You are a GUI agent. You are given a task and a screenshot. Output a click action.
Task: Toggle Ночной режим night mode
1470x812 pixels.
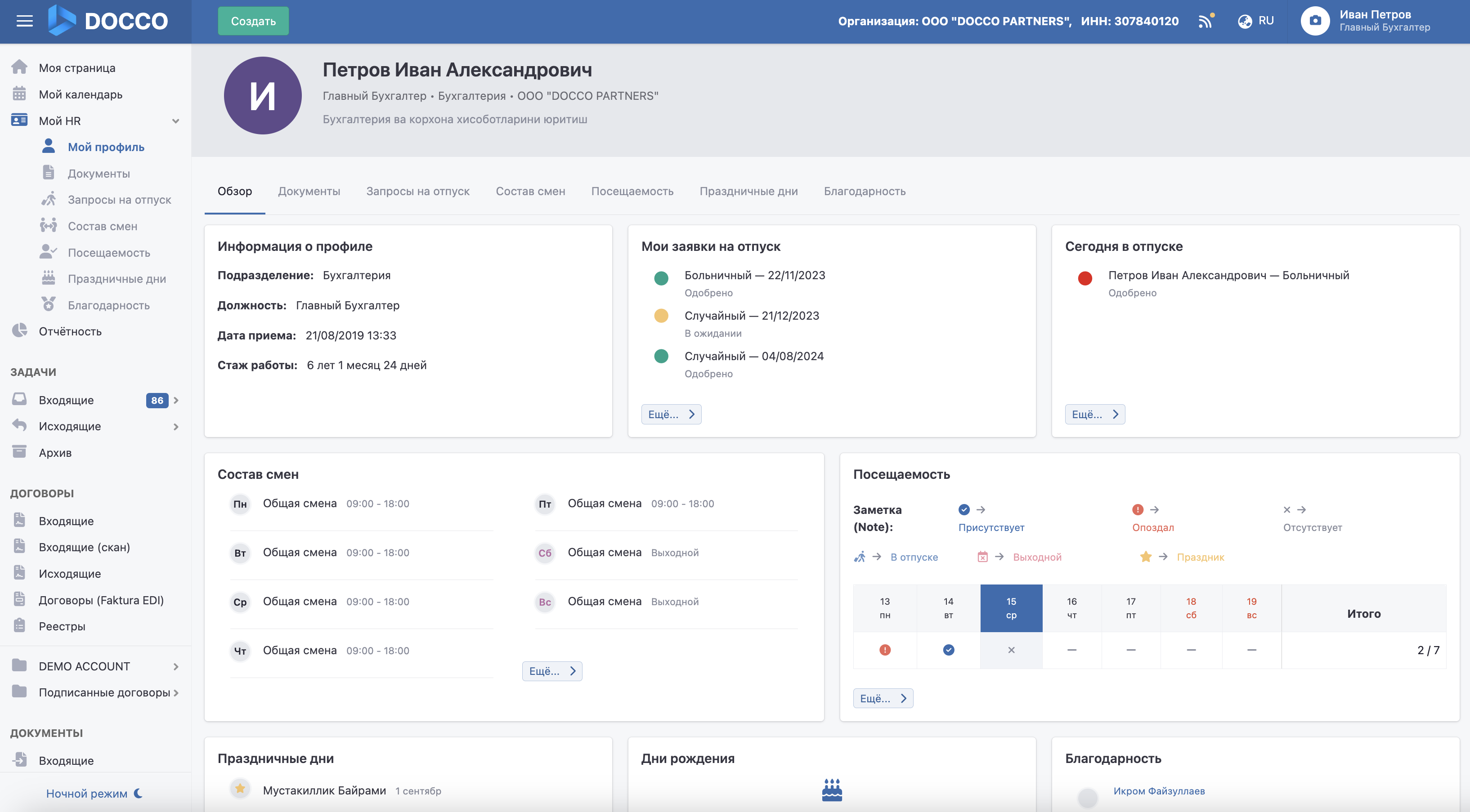point(94,793)
